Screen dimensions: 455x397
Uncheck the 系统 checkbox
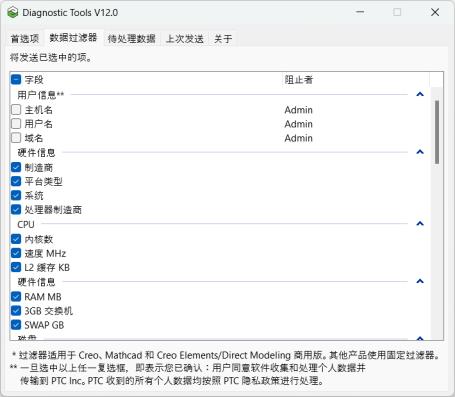coord(16,195)
